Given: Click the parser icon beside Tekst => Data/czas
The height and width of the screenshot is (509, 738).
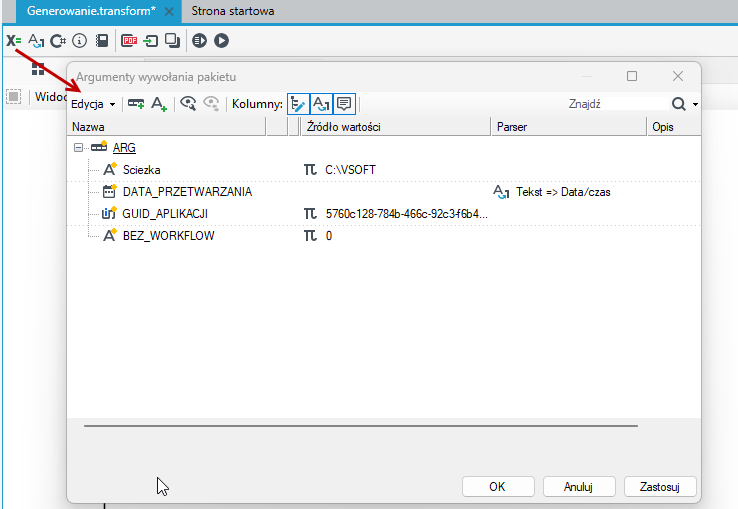Looking at the screenshot, I should click(x=501, y=192).
